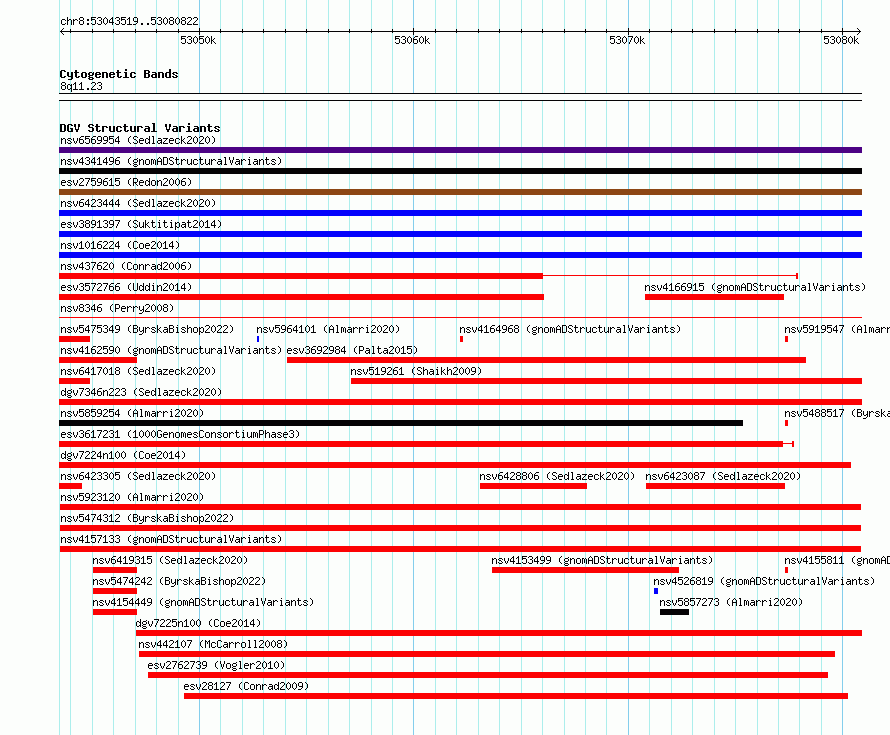Click nsv4157133 (gnomADStructuralVariants) label
This screenshot has width=890, height=735.
point(171,539)
